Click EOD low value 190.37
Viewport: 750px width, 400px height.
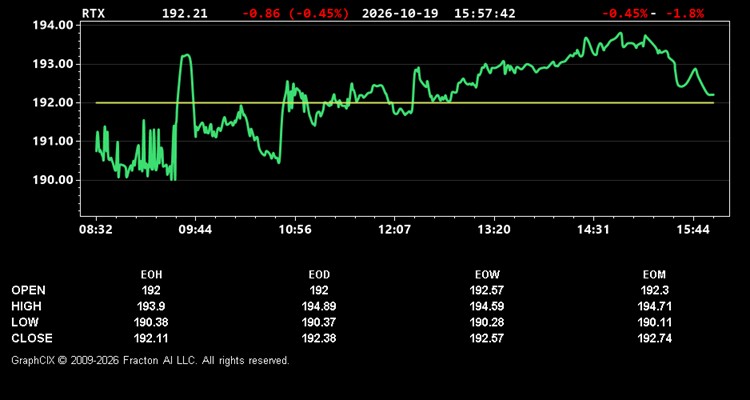click(319, 322)
